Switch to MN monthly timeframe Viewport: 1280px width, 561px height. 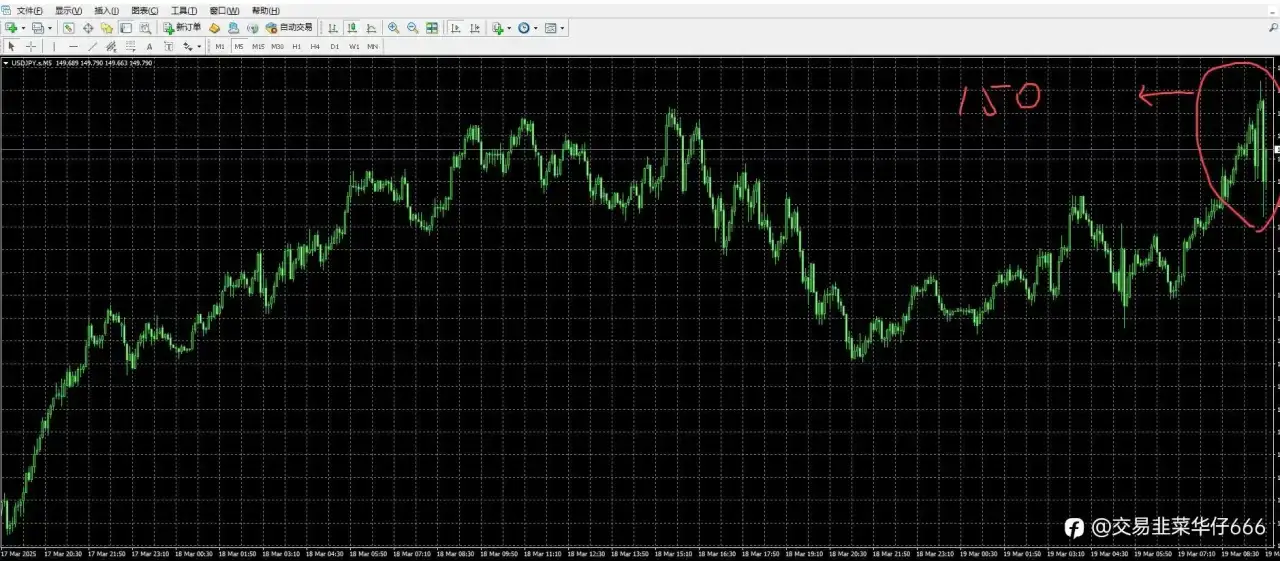[x=372, y=46]
